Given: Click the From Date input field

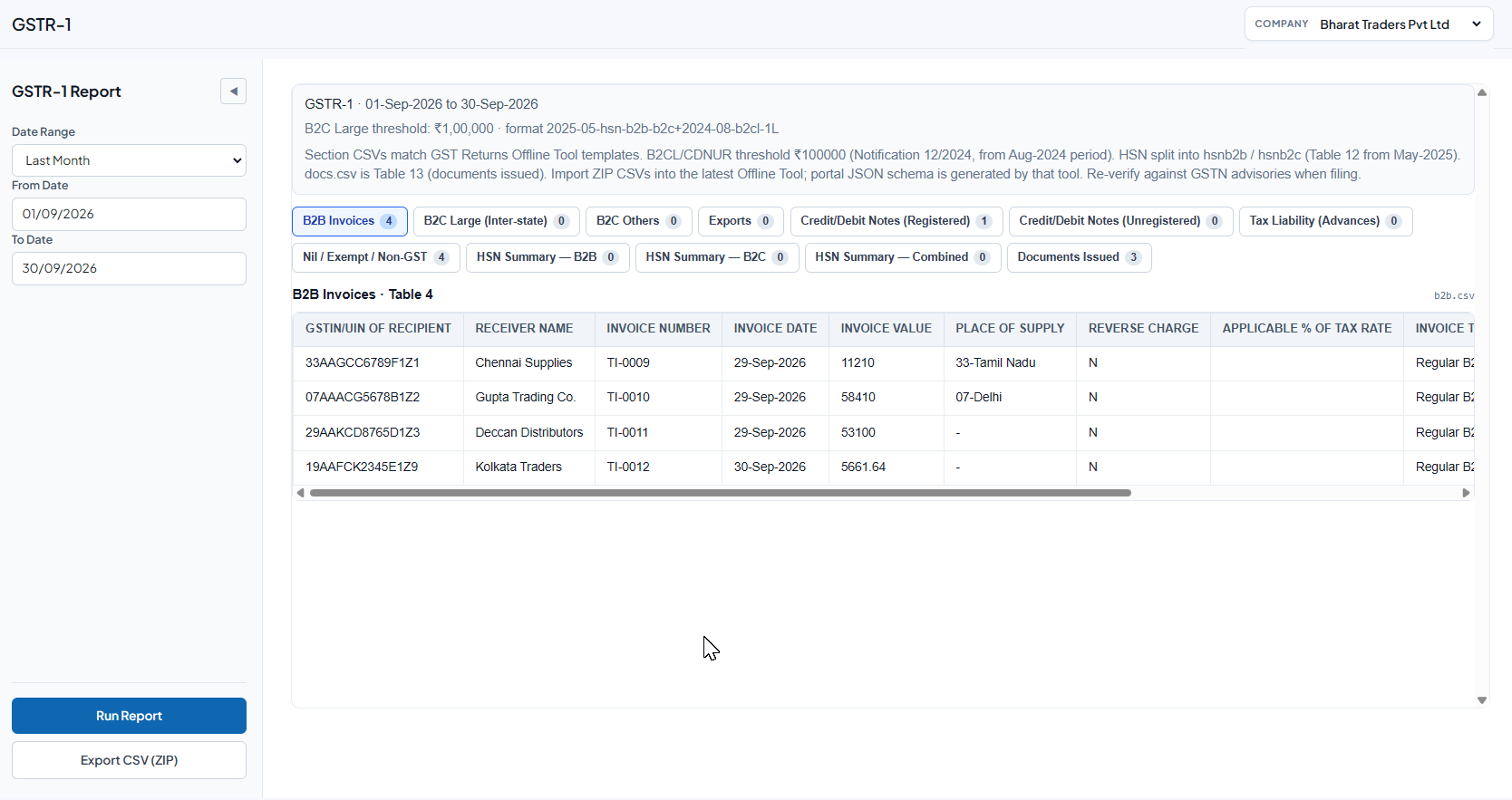Looking at the screenshot, I should click(129, 214).
